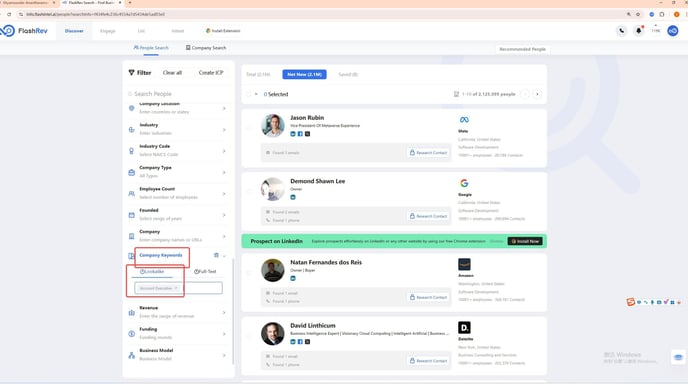Viewport: 688px width, 384px height.
Task: Select Natan Fernandes dos Reis's row checkbox
Action: click(x=249, y=273)
